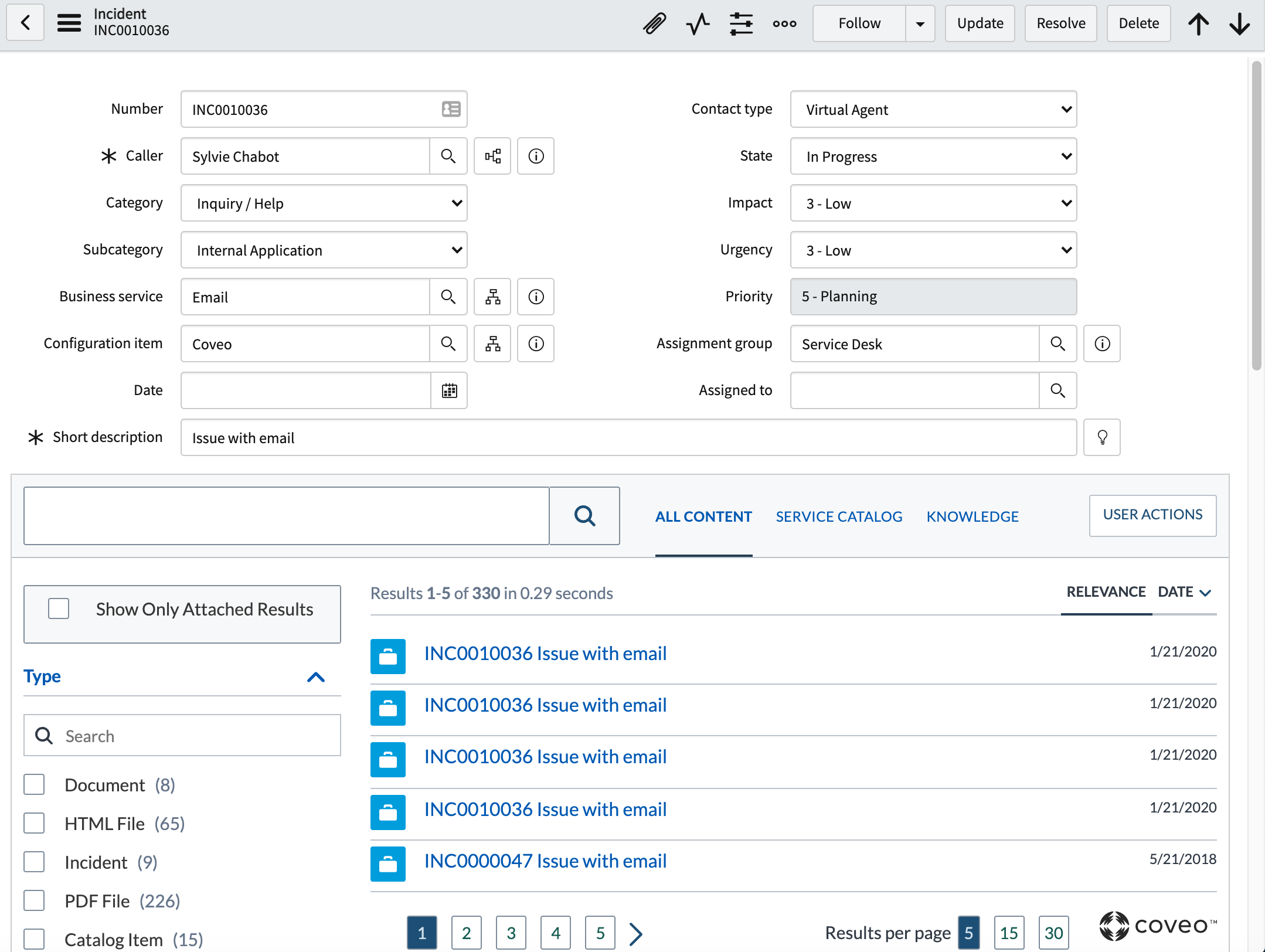This screenshot has width=1265, height=952.
Task: Open the Subcategory dropdown
Action: click(x=324, y=250)
